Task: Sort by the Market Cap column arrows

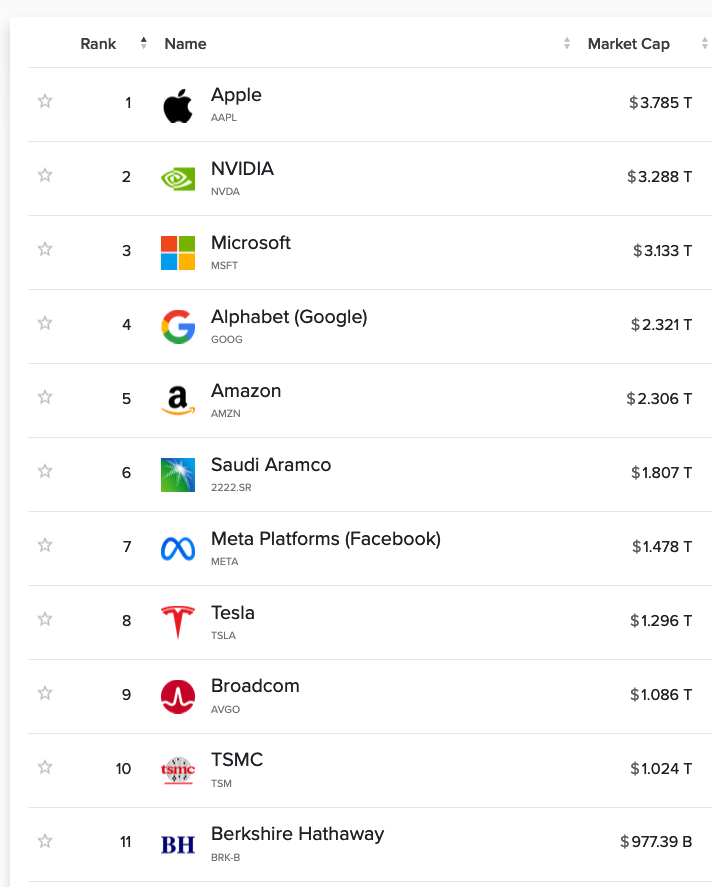Action: pos(705,43)
